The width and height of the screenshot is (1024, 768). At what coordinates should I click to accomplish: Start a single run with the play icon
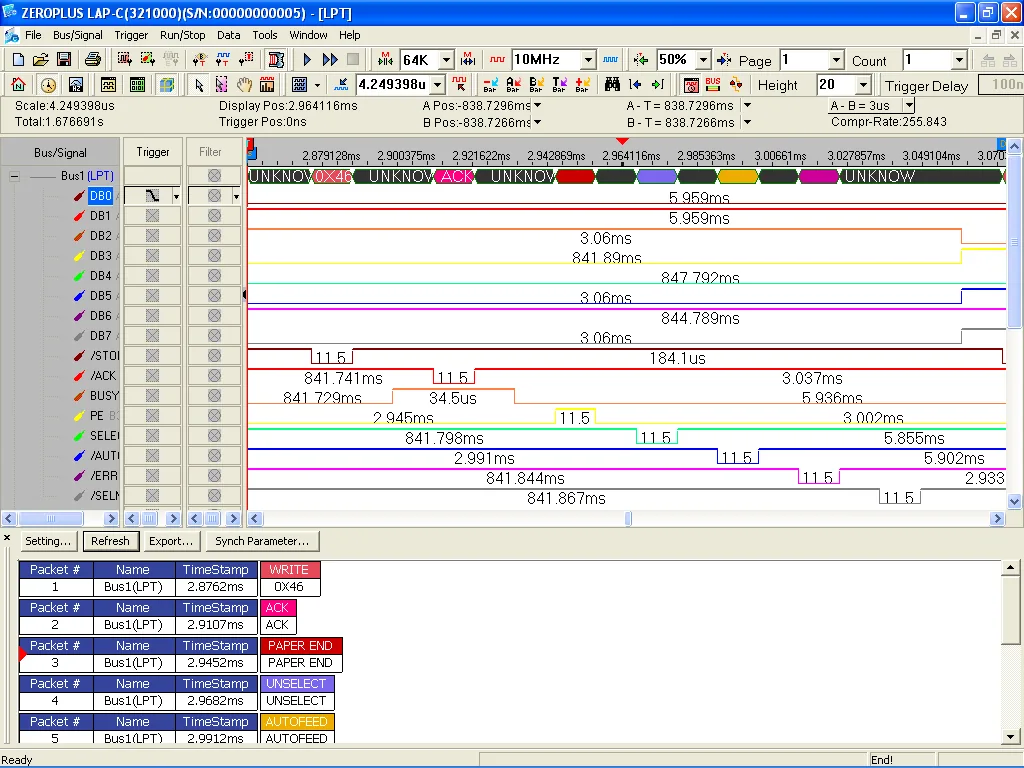[x=307, y=60]
